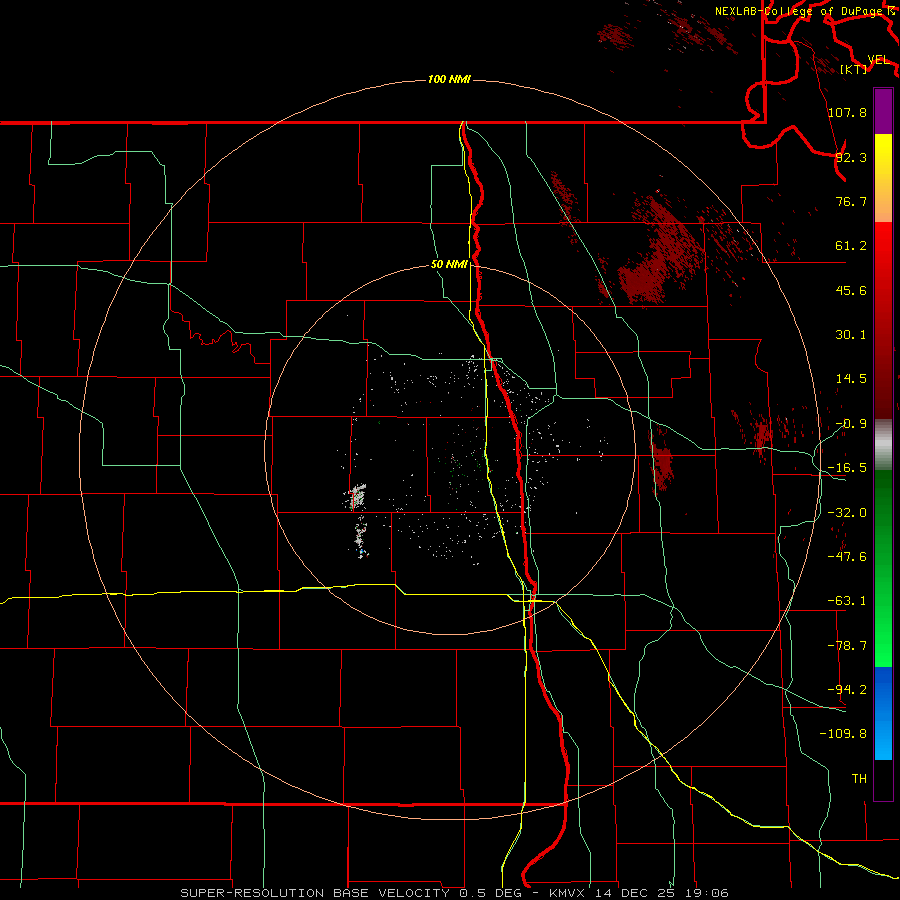This screenshot has height=900, width=900.
Task: Click the TH label on the legend
Action: click(x=859, y=778)
